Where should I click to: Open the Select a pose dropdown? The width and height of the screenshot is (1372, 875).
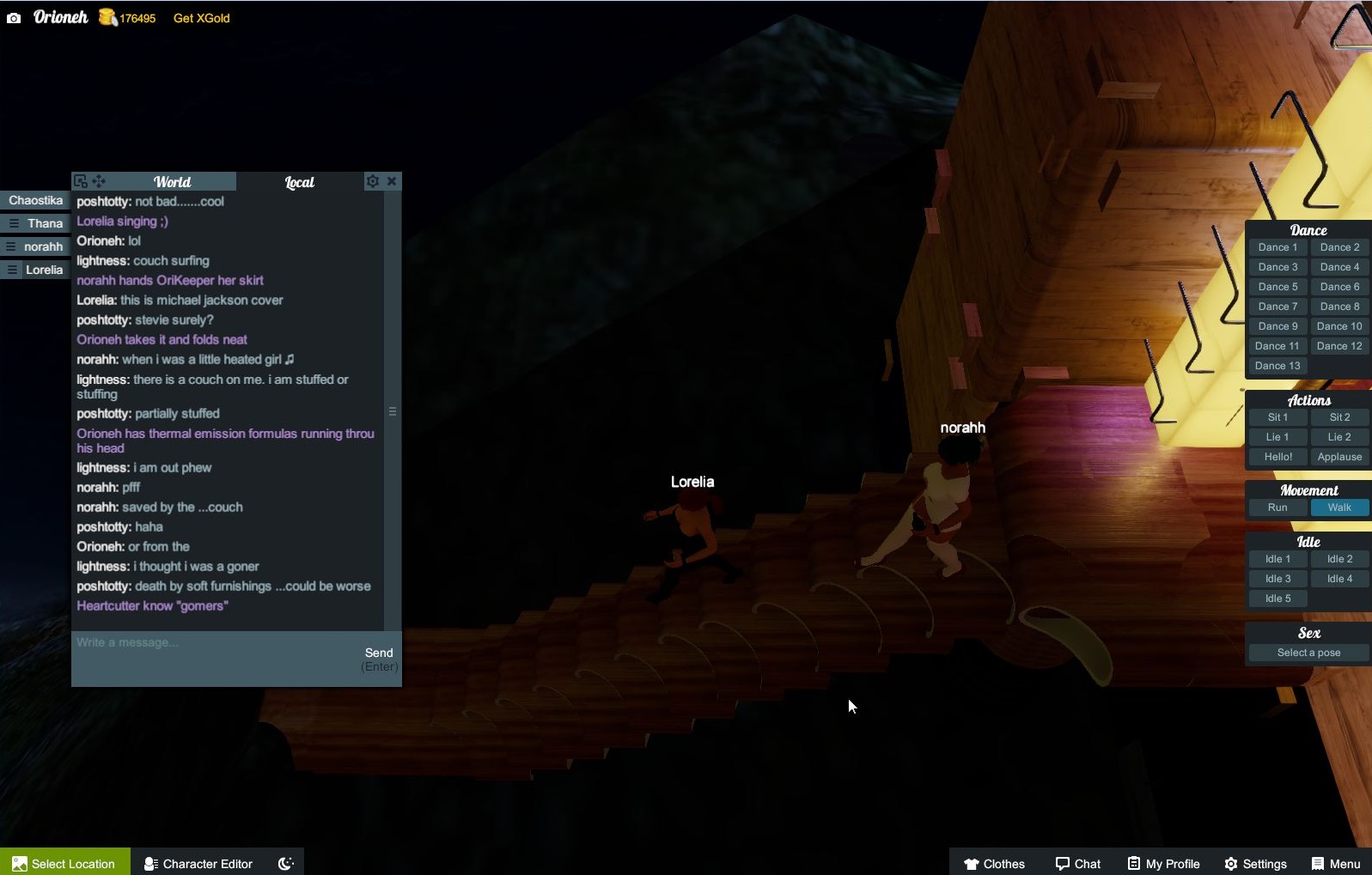click(1308, 653)
